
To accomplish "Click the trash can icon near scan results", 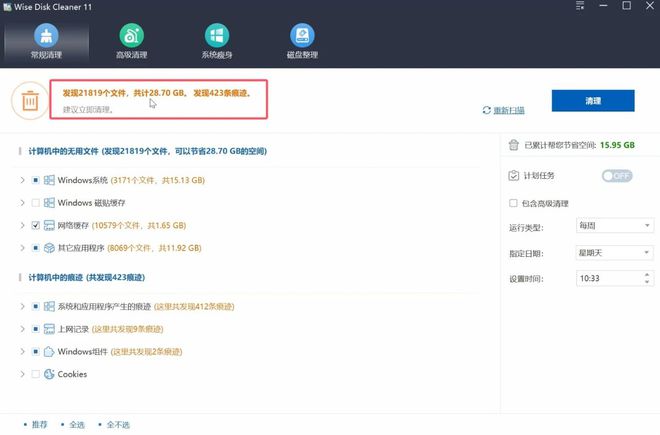I will click(28, 100).
